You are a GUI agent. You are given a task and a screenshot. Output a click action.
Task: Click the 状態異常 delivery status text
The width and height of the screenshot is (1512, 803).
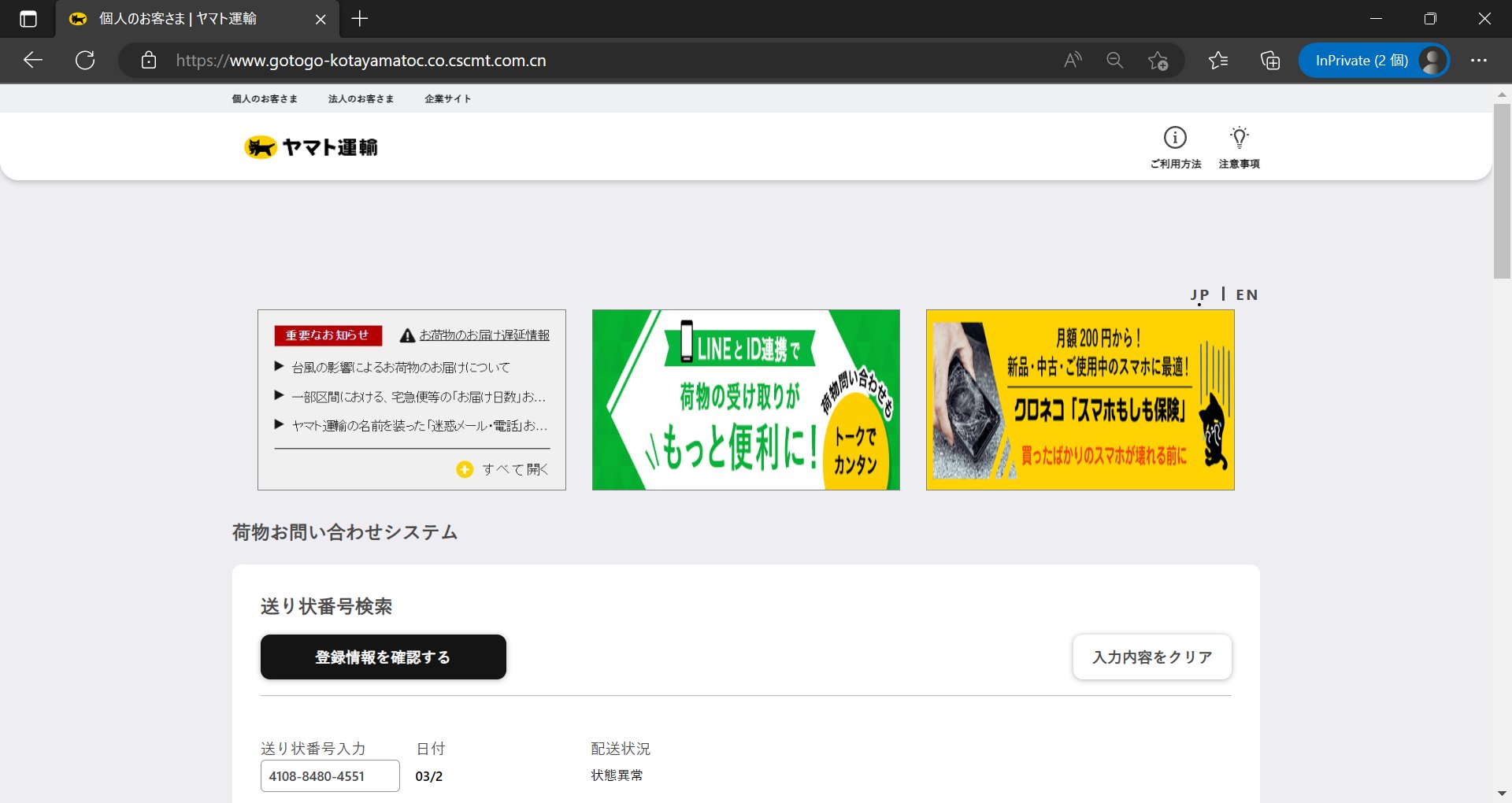(617, 775)
